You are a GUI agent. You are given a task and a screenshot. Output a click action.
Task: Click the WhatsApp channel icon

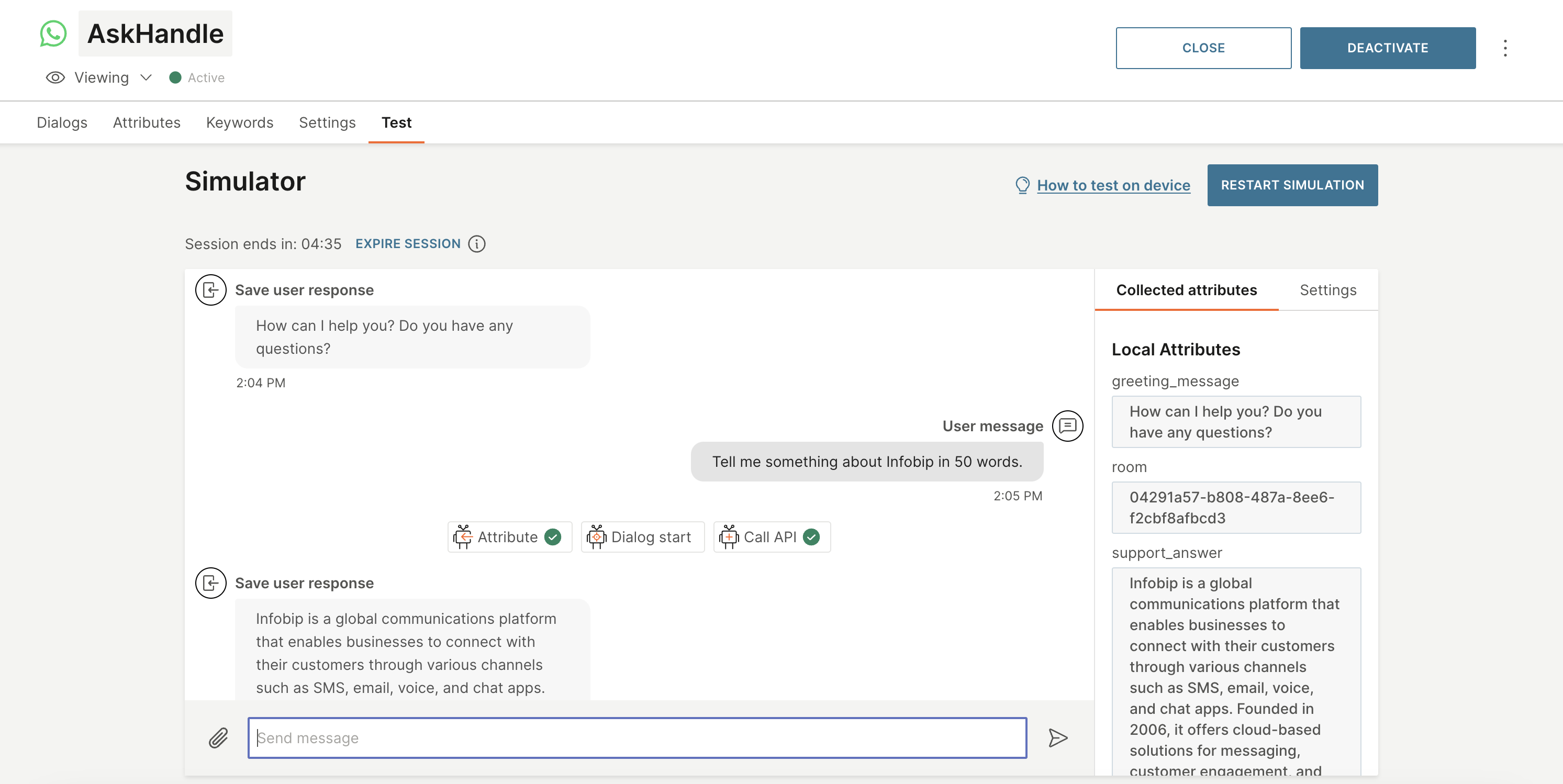tap(53, 33)
